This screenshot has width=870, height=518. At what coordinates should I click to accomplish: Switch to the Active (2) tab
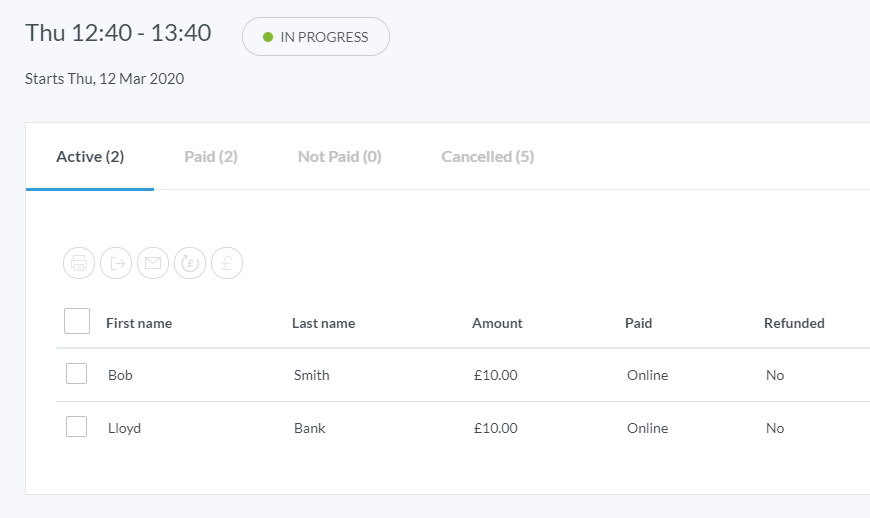[90, 157]
